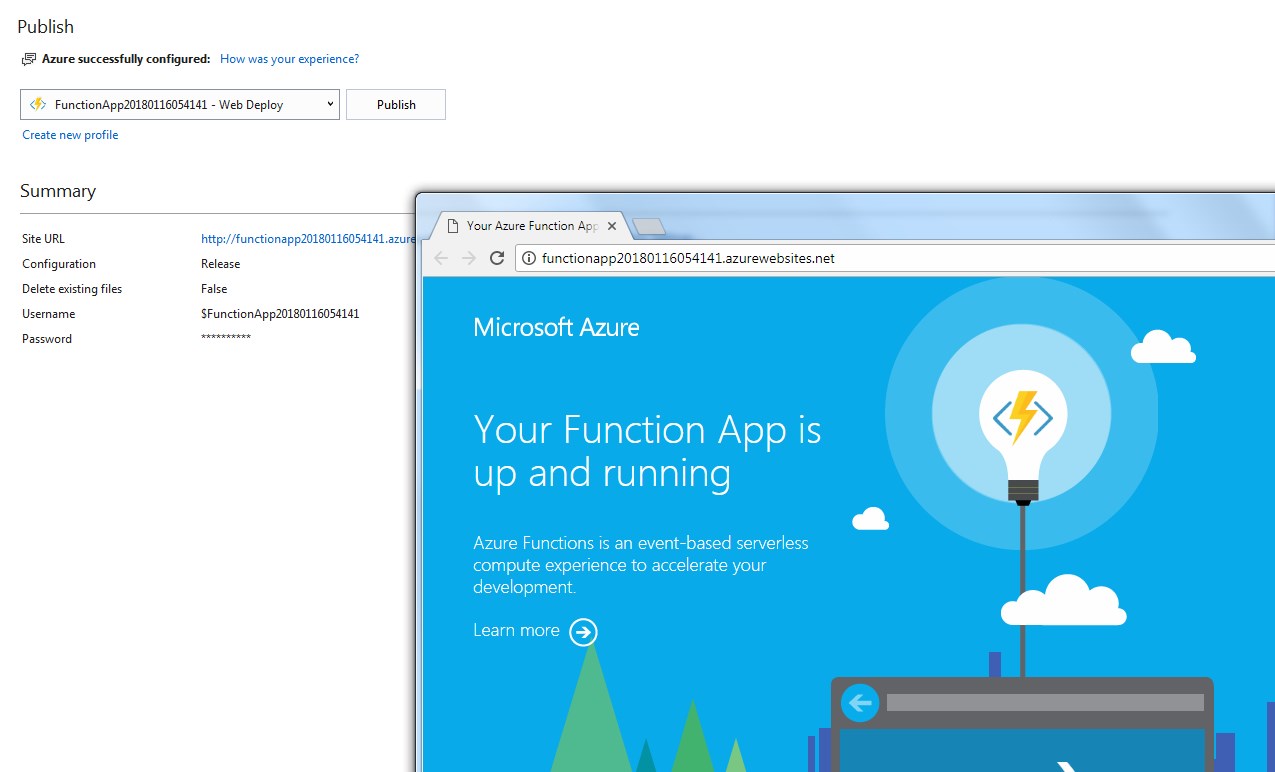Click the Publish page heading
Image resolution: width=1275 pixels, height=772 pixels.
pyautogui.click(x=46, y=27)
